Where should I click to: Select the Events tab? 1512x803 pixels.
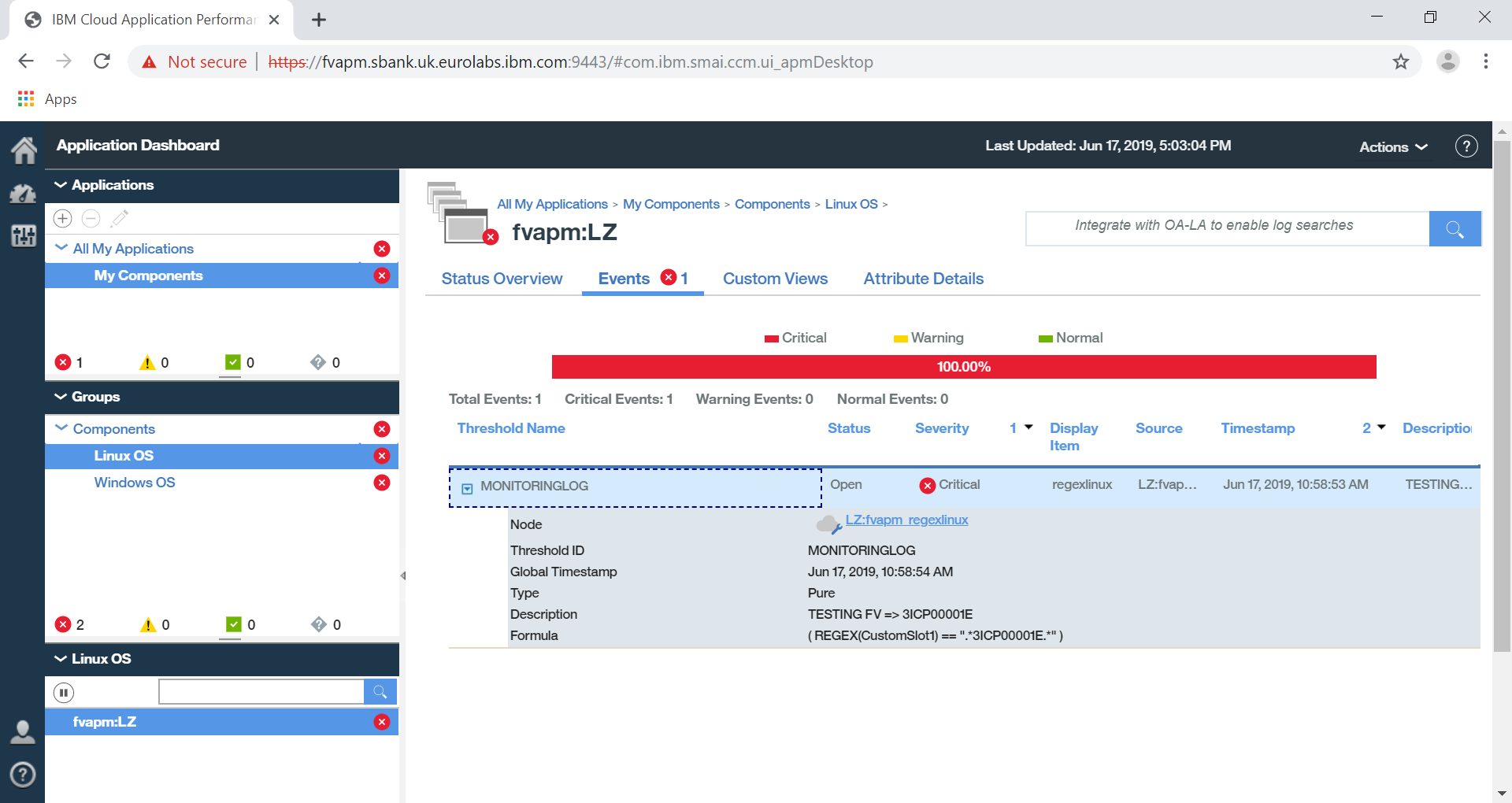point(643,279)
